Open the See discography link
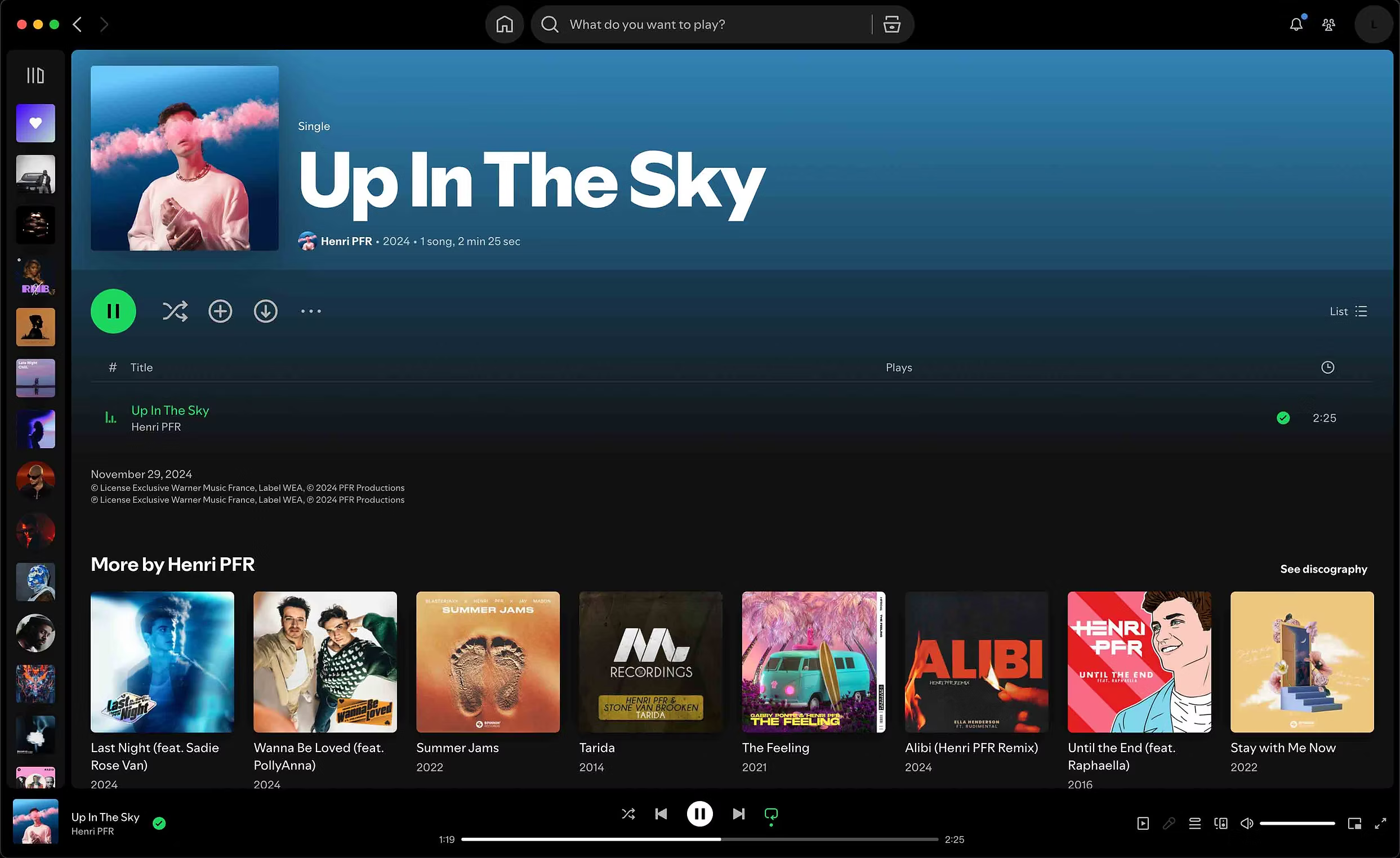This screenshot has height=858, width=1400. 1323,569
